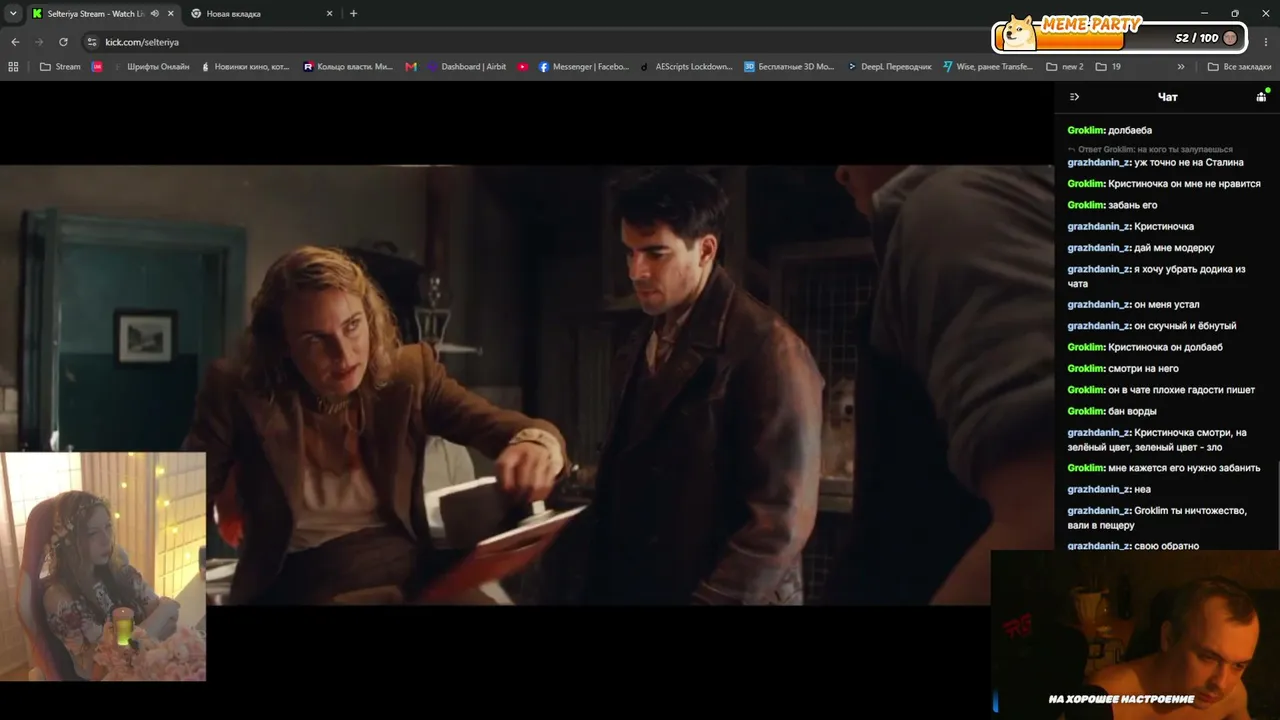Image resolution: width=1280 pixels, height=720 pixels.
Task: Click the Meme Party 52 / 100 progress bar
Action: (1118, 38)
